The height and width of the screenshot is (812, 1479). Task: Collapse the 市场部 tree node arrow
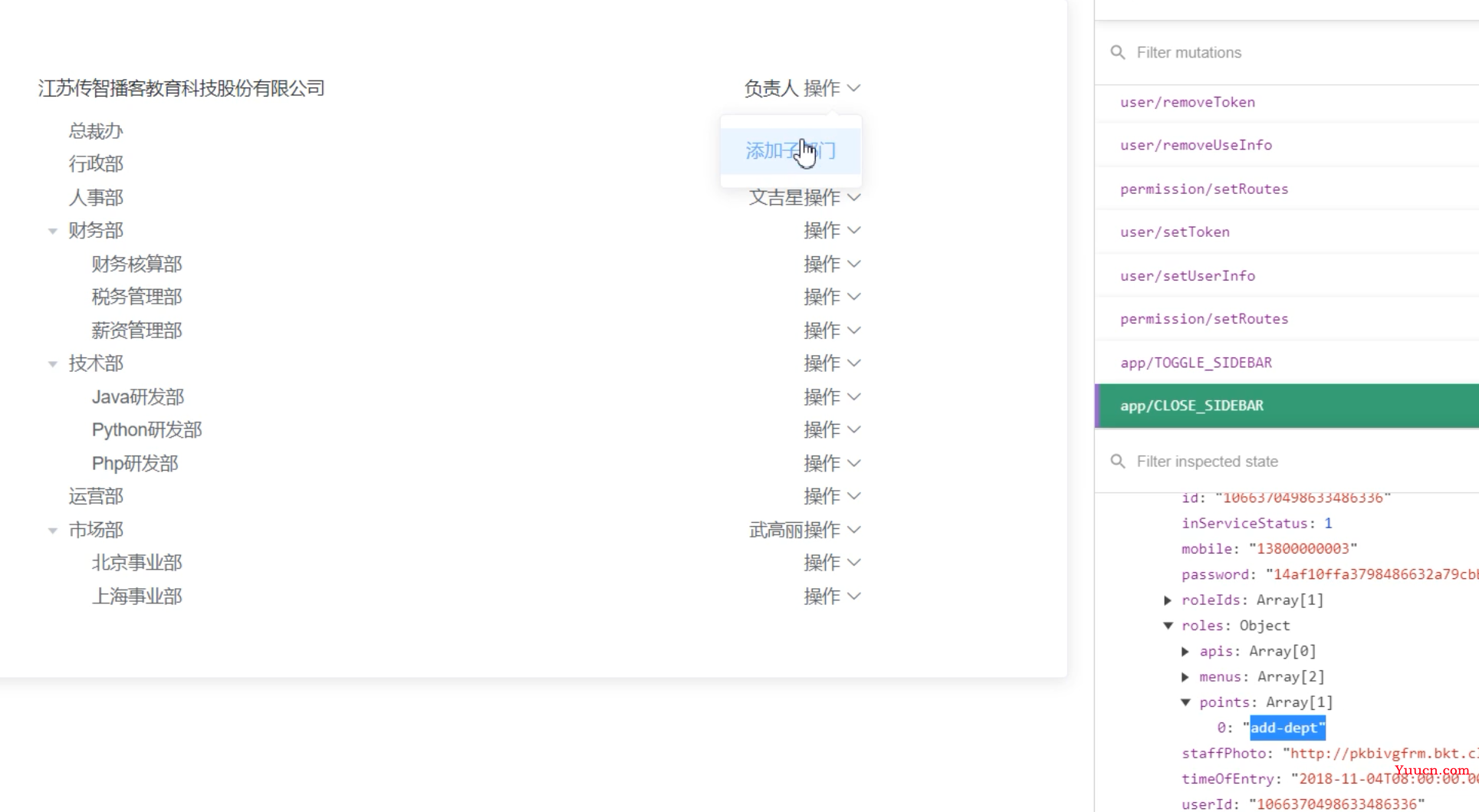(x=52, y=530)
